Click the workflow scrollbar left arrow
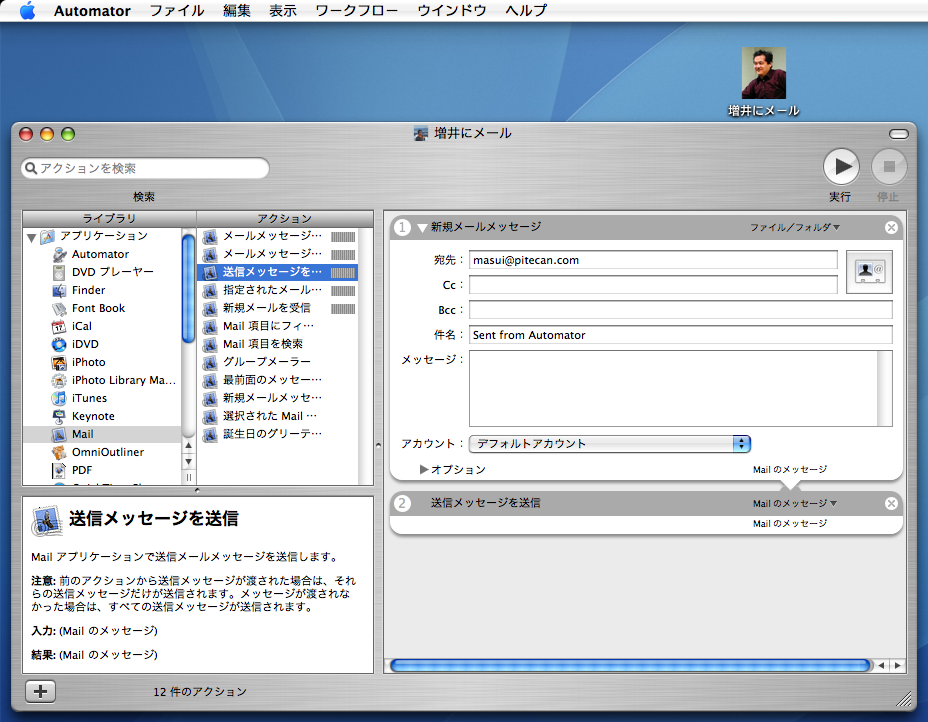Viewport: 928px width, 722px height. 882,666
